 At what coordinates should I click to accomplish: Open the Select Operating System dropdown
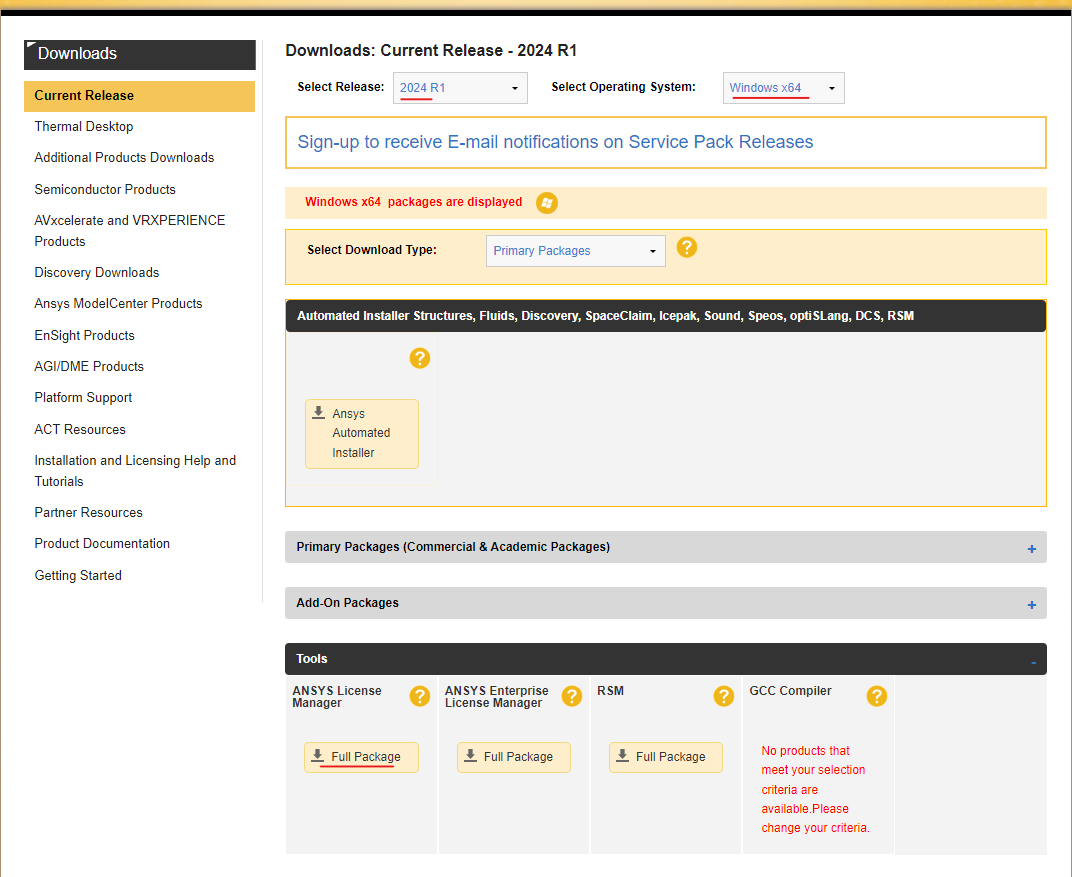coord(784,88)
